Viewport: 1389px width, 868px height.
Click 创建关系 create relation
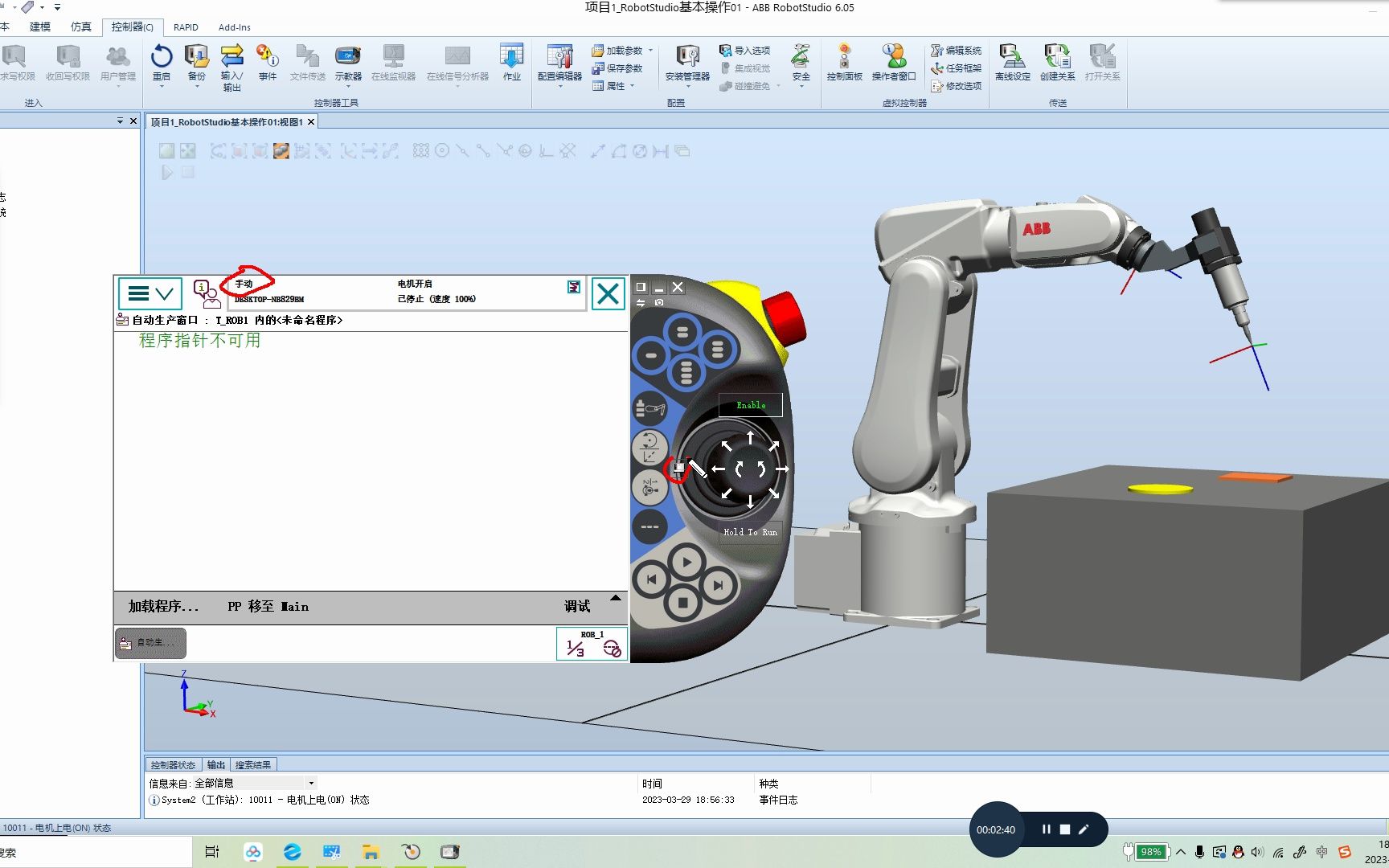tap(1057, 63)
